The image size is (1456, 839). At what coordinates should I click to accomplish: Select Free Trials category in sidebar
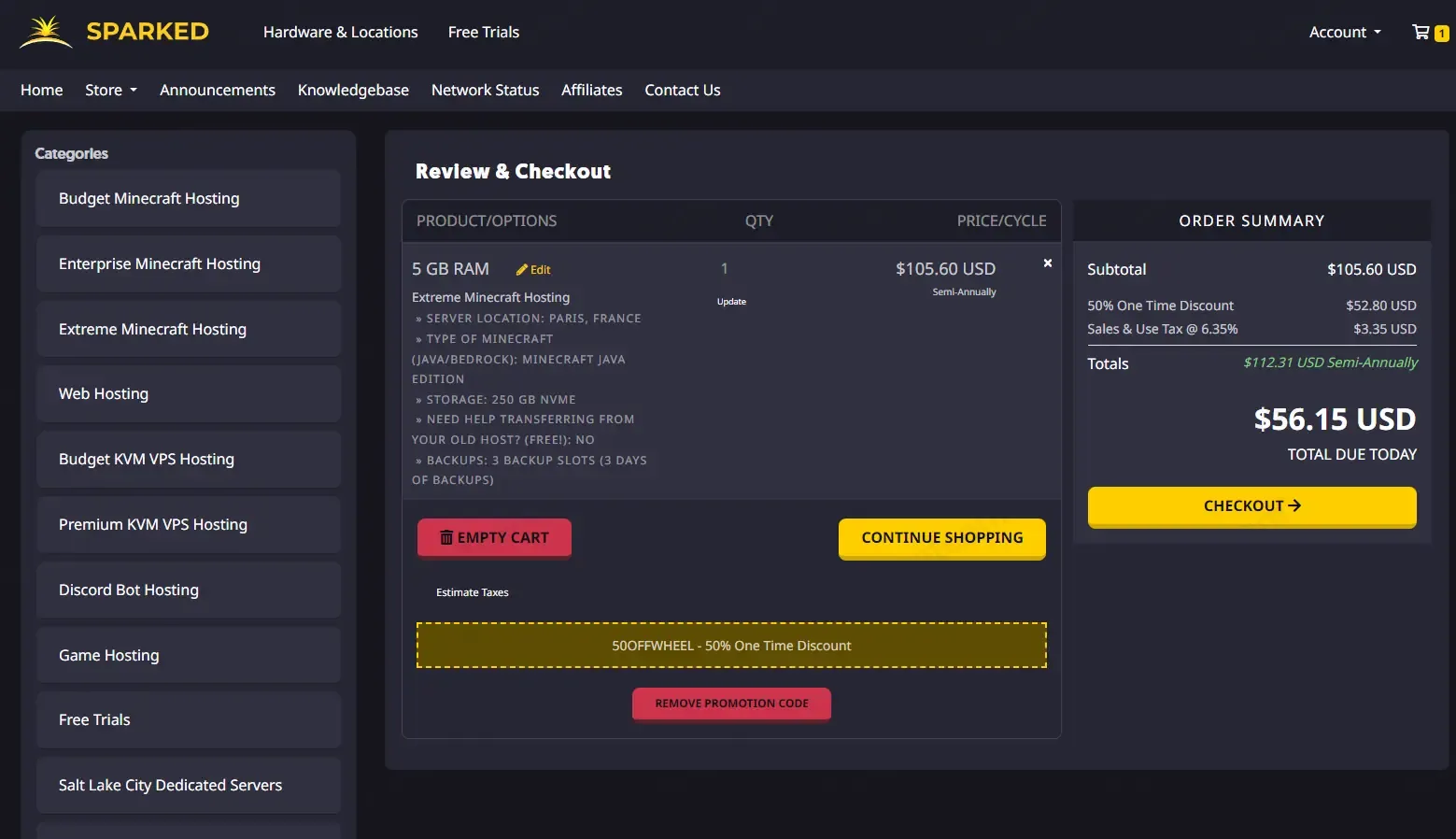click(189, 719)
